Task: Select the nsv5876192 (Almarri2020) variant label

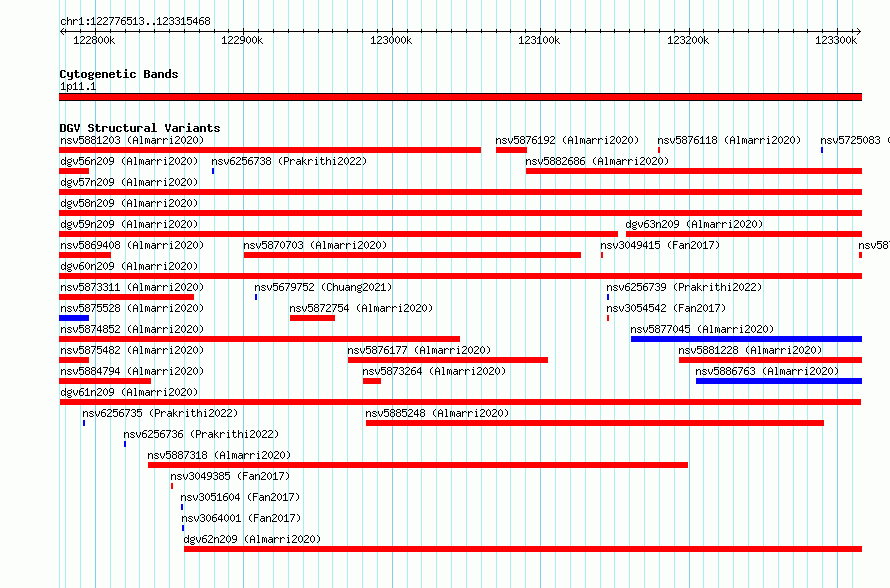Action: (567, 140)
